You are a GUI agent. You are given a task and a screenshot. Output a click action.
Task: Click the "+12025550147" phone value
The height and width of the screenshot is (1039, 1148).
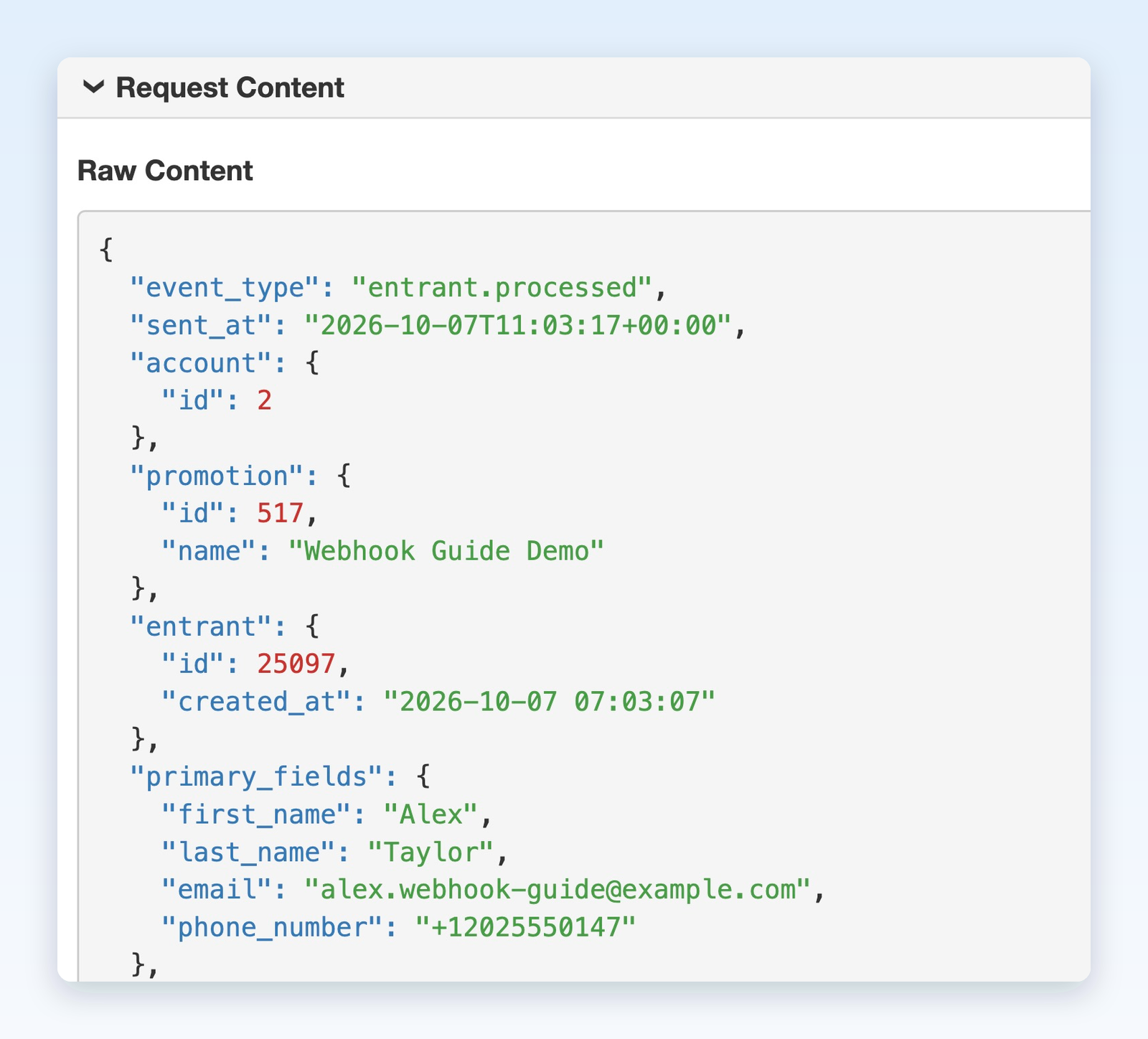click(526, 928)
